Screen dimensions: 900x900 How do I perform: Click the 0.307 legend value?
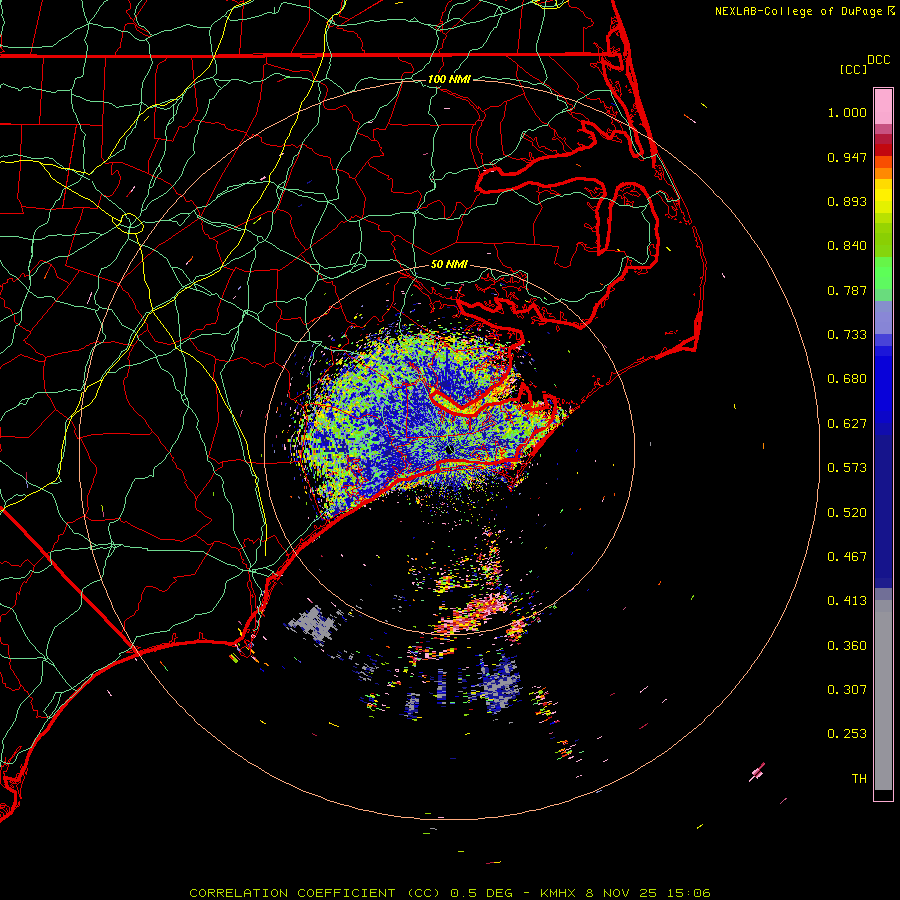(847, 690)
